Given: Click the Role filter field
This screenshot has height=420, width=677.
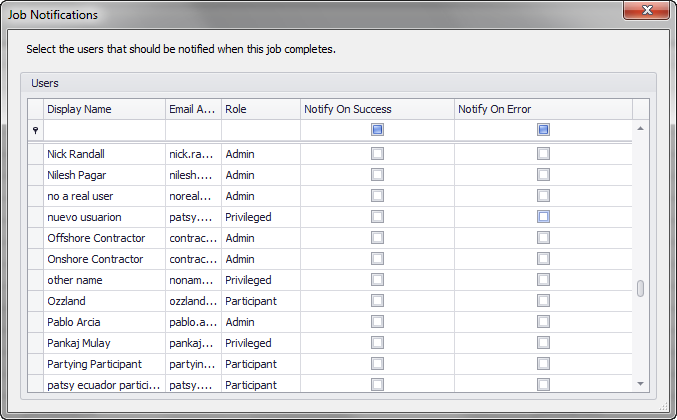Looking at the screenshot, I should click(261, 130).
